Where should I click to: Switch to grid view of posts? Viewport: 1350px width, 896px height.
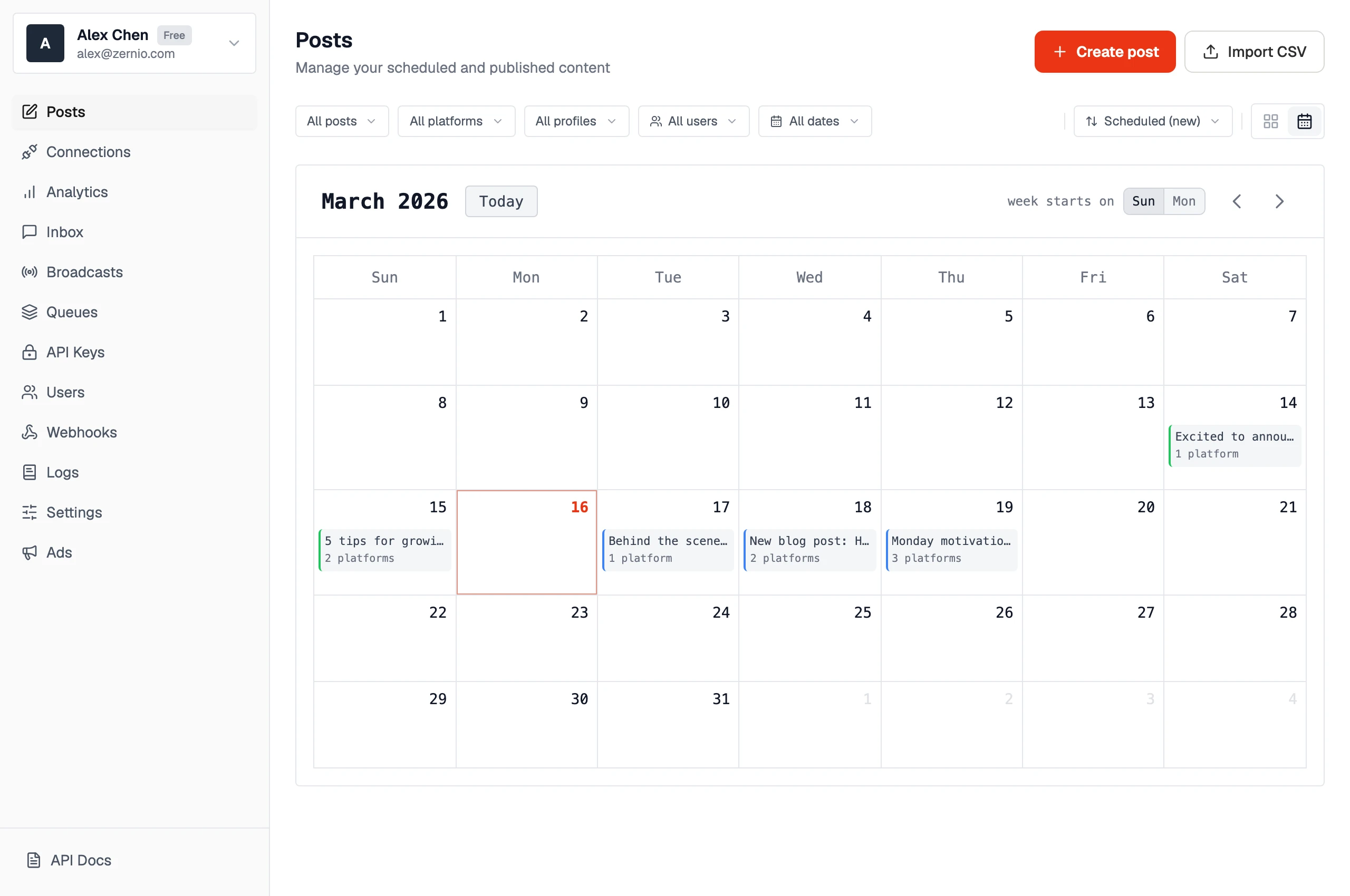click(x=1270, y=121)
